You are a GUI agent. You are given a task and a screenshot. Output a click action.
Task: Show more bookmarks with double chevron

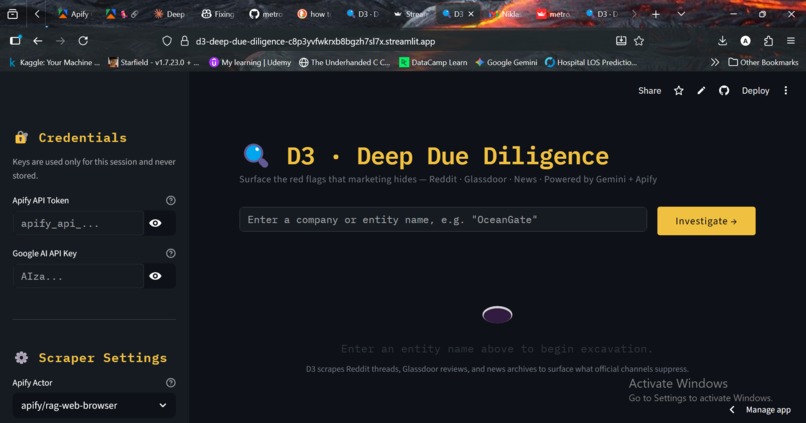pos(715,62)
